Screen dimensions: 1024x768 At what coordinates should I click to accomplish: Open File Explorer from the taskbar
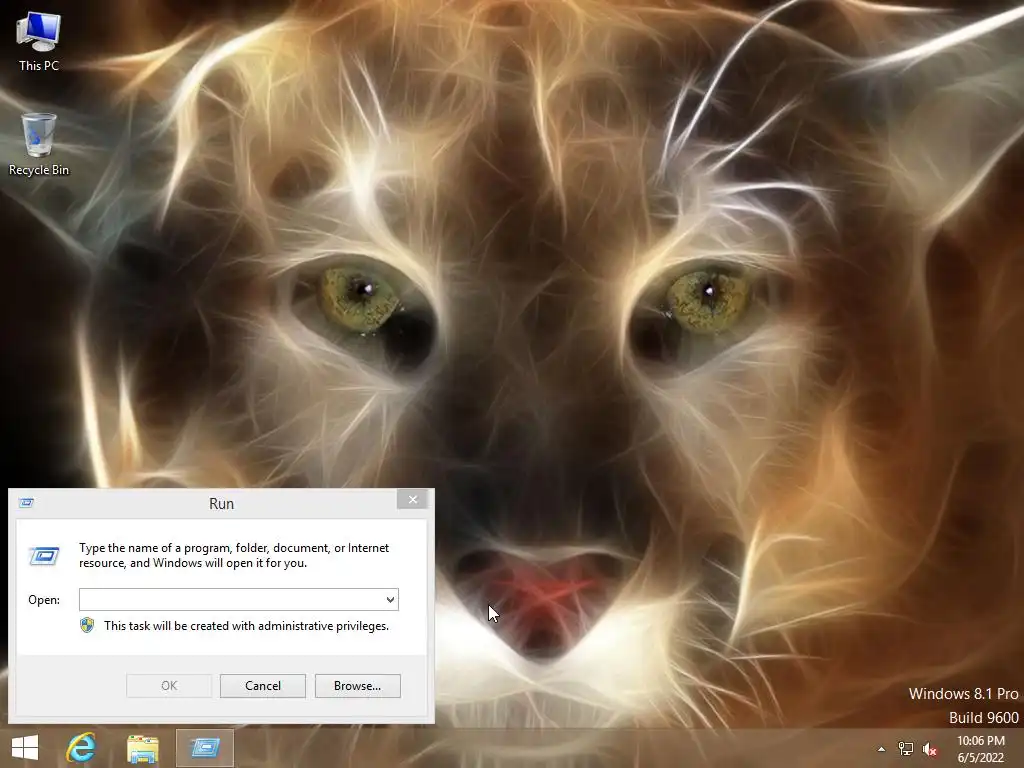pyautogui.click(x=142, y=748)
